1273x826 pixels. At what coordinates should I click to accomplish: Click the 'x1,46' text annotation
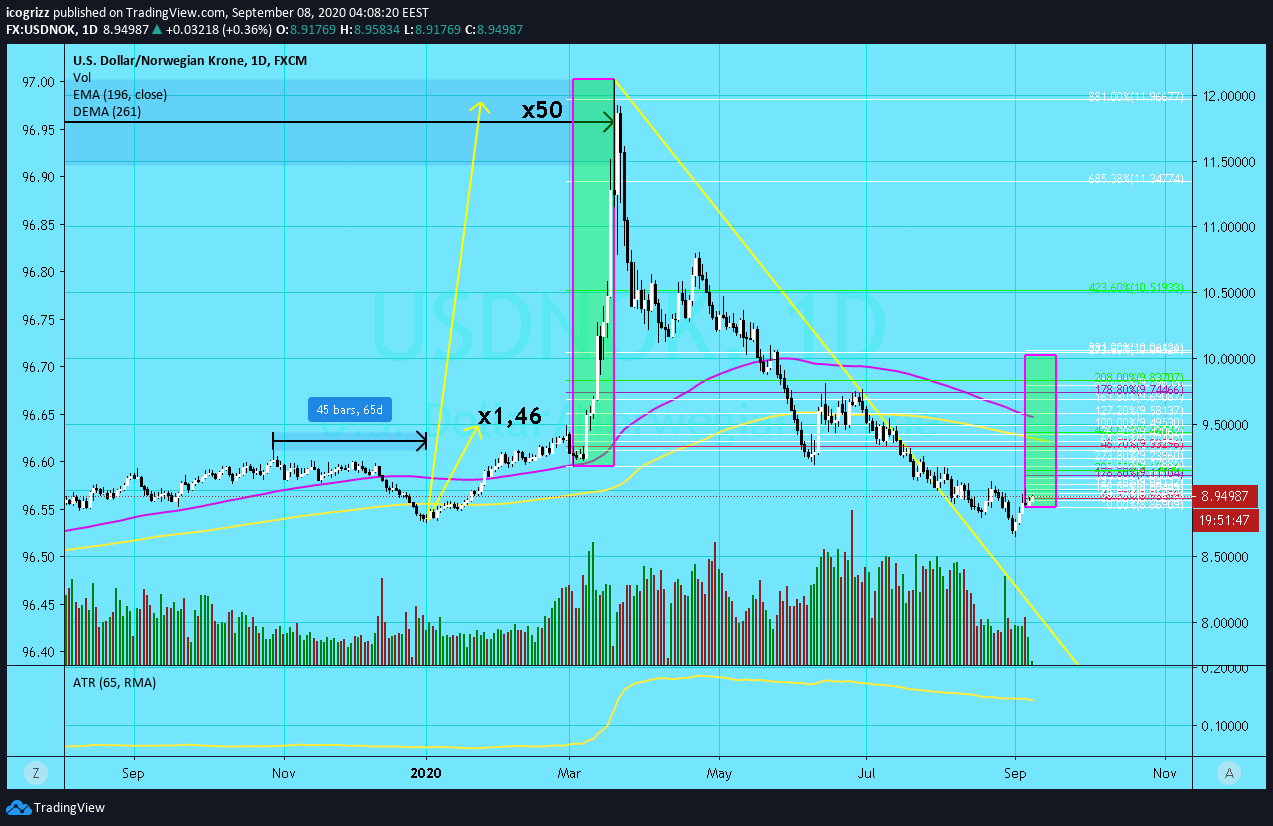coord(510,416)
